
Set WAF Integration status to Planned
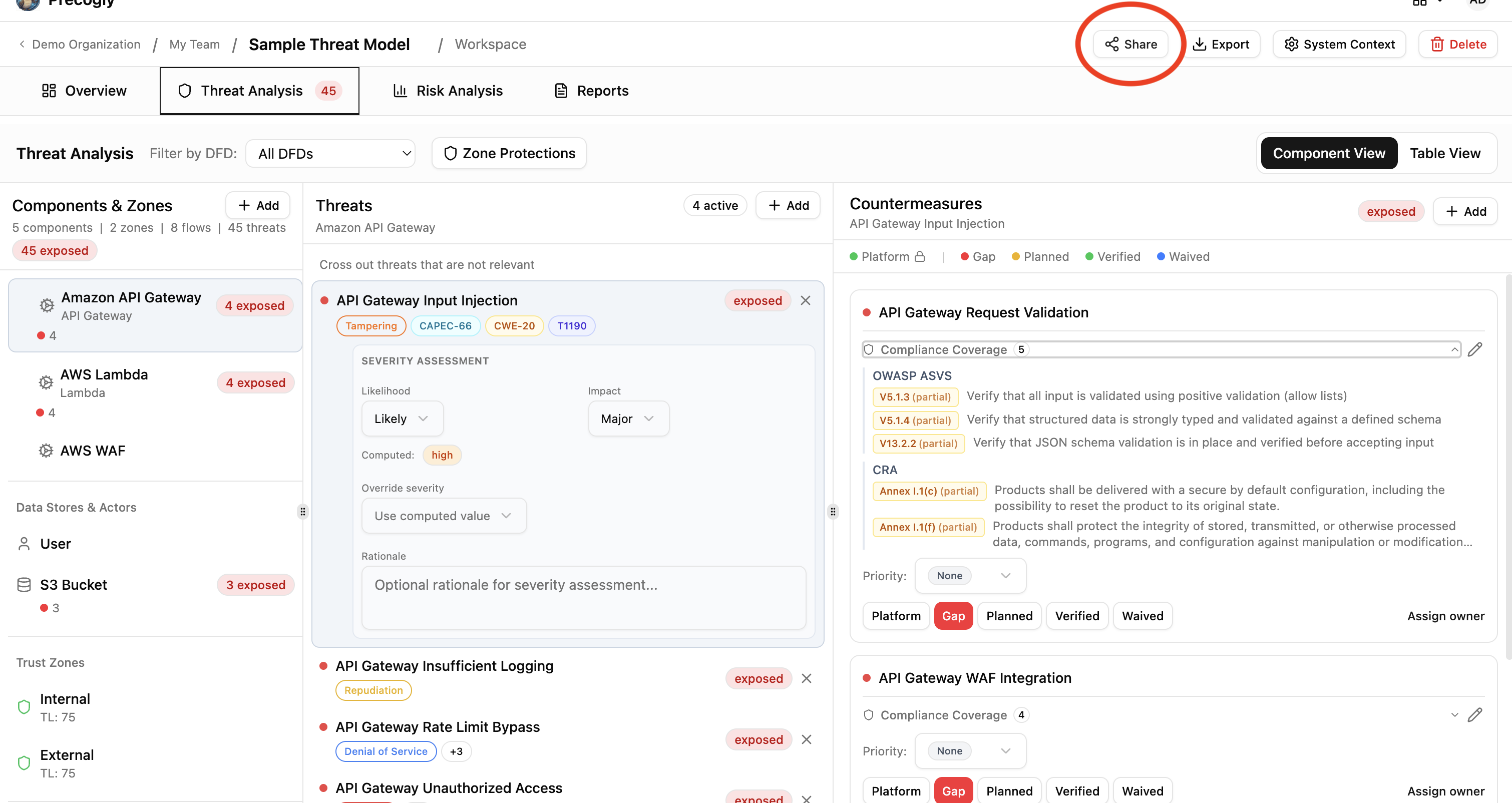click(x=1009, y=790)
